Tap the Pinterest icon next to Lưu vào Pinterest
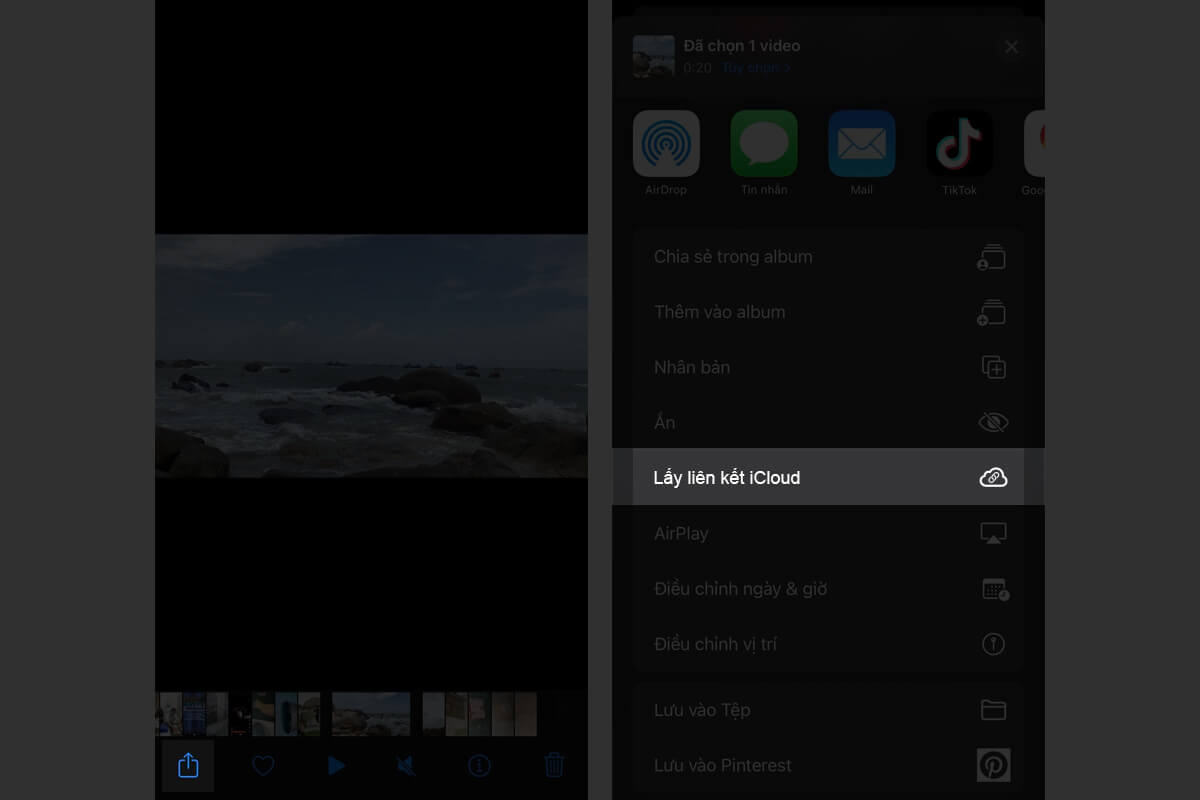The height and width of the screenshot is (800, 1200). pos(993,765)
